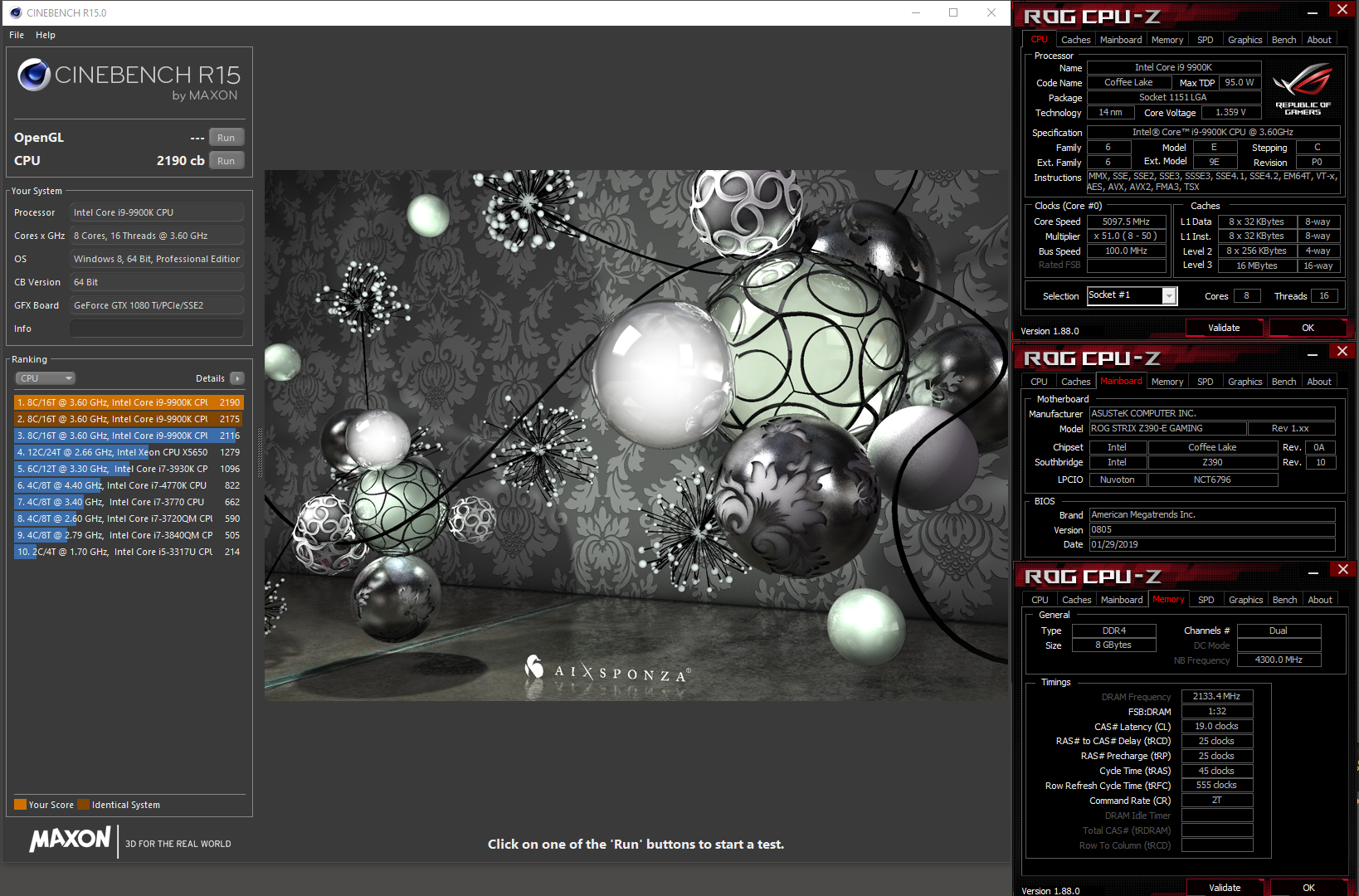The width and height of the screenshot is (1359, 896).
Task: Click the BIOS Version value 0805
Action: [1211, 529]
